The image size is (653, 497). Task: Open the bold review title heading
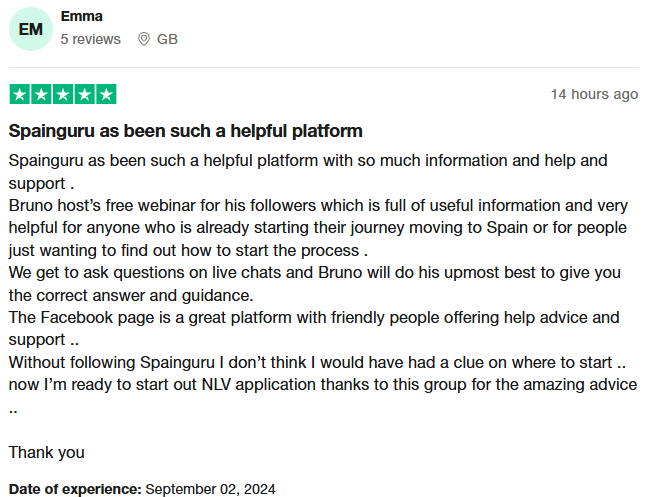coord(185,131)
